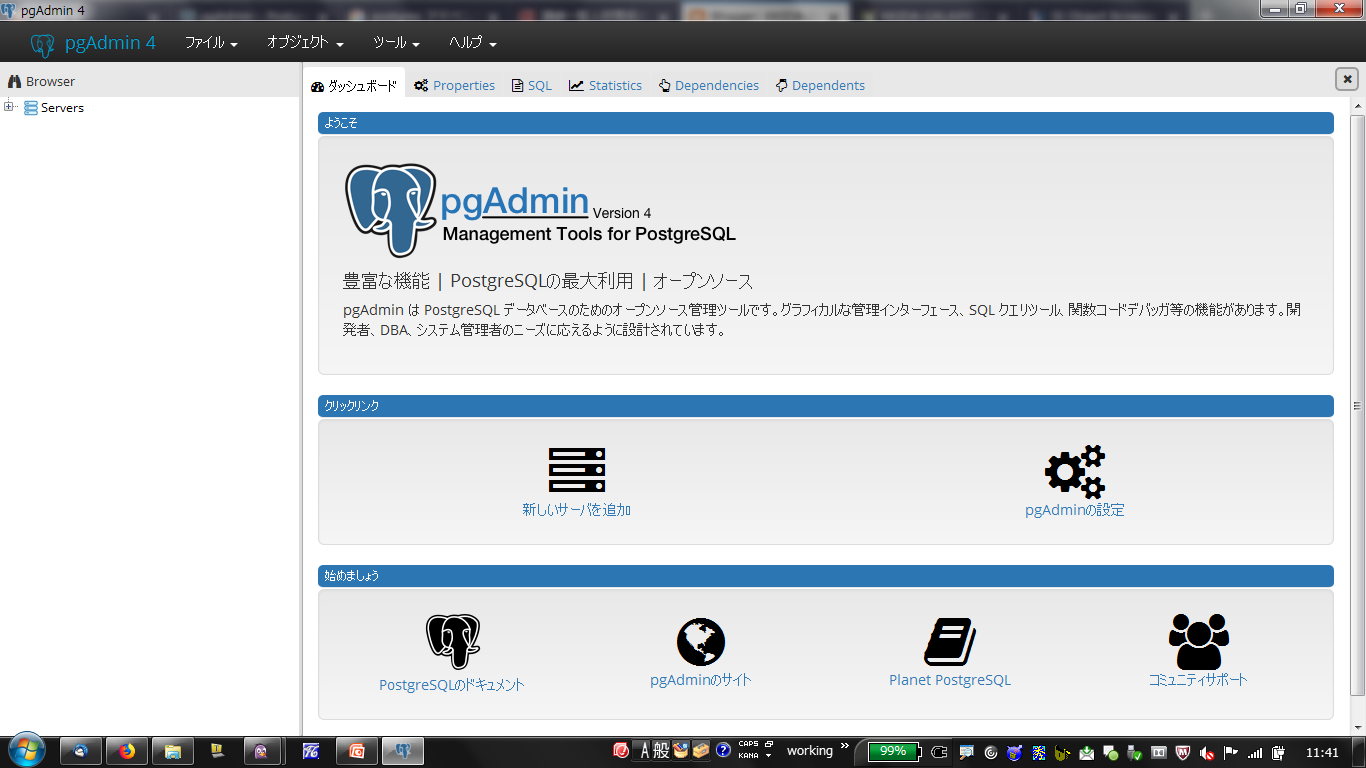Open the SQL tab
The width and height of the screenshot is (1366, 768).
(x=531, y=86)
